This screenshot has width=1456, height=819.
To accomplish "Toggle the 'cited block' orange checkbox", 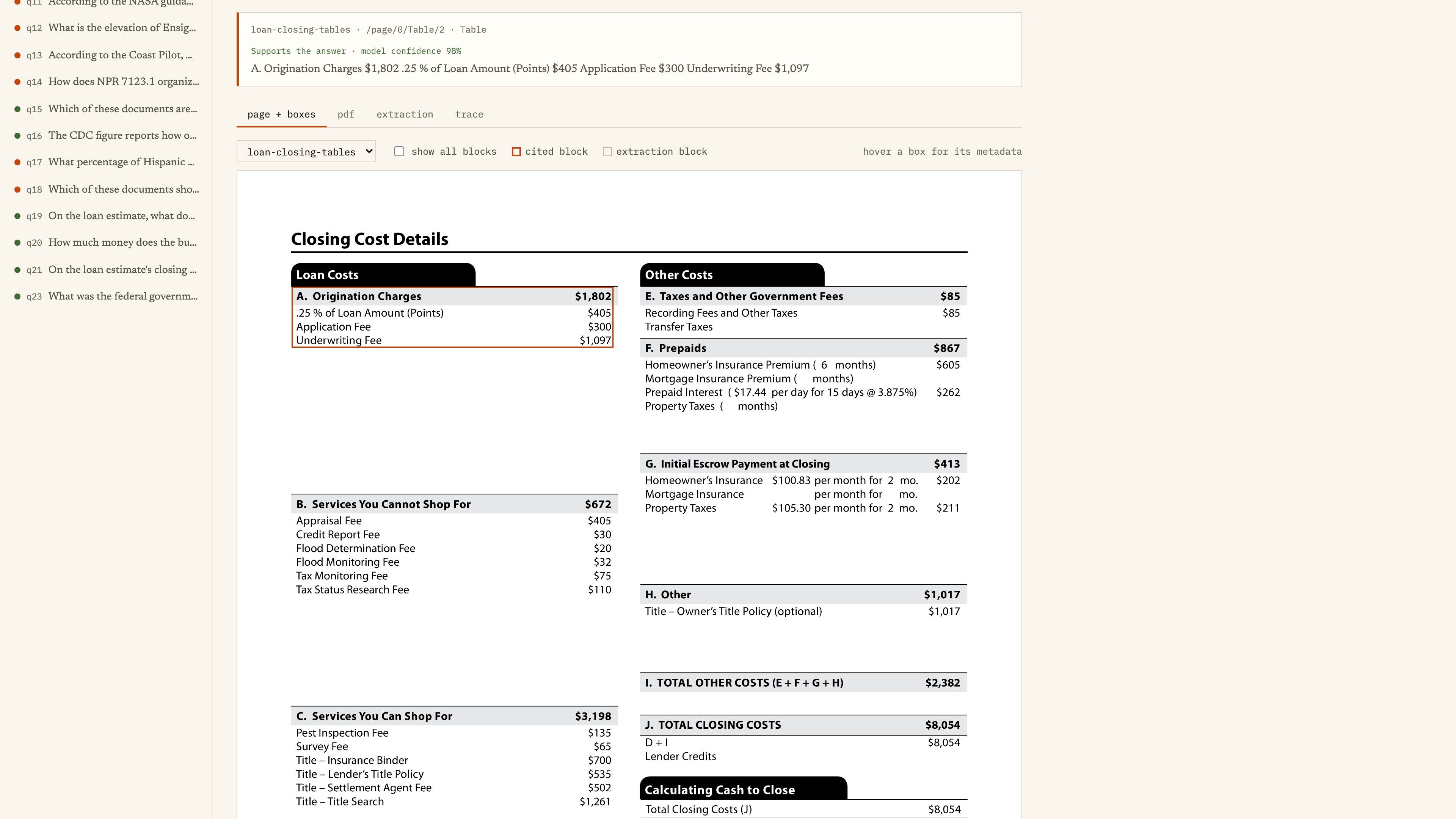I will (x=516, y=152).
